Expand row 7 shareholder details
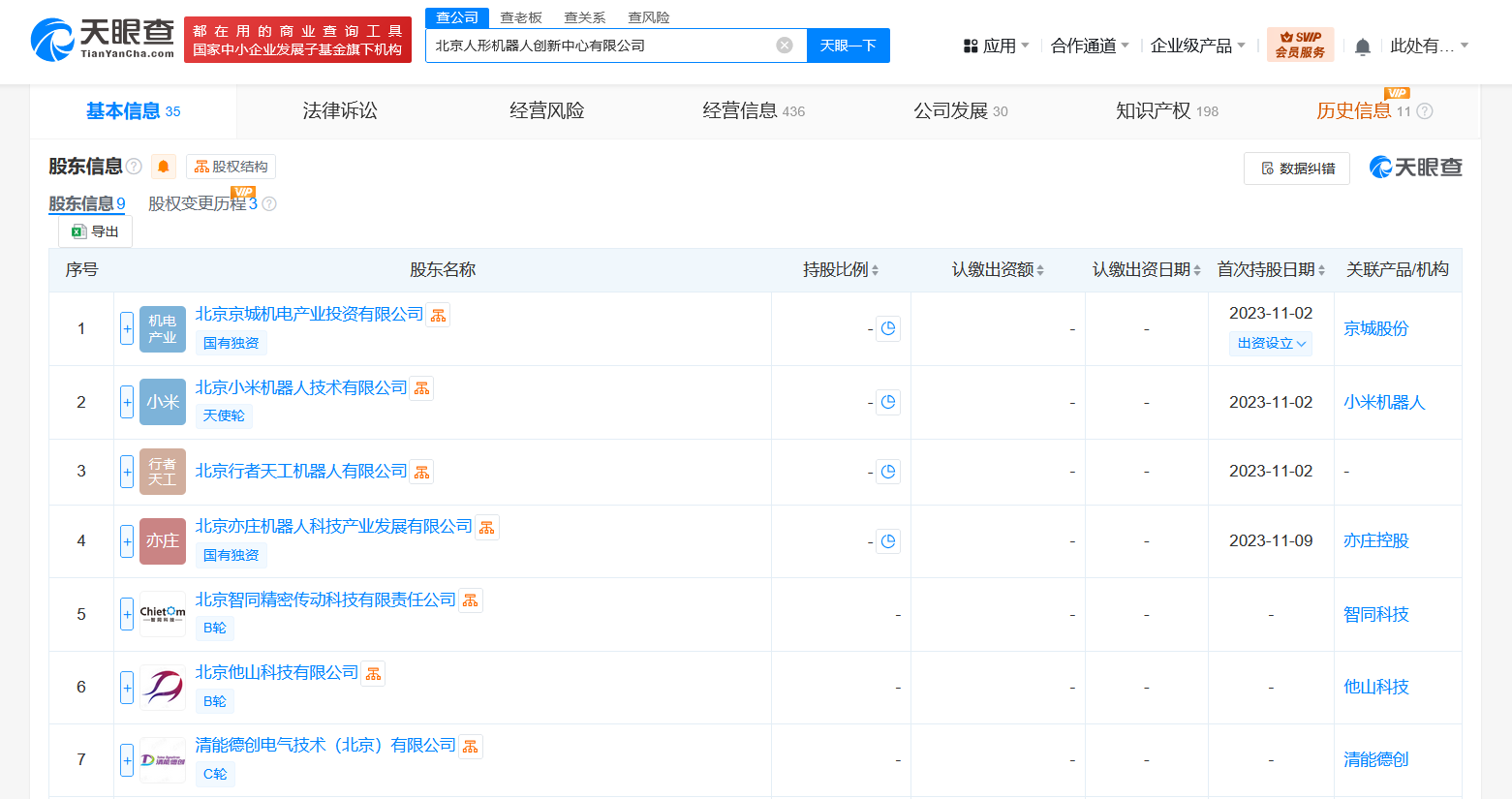 127,759
